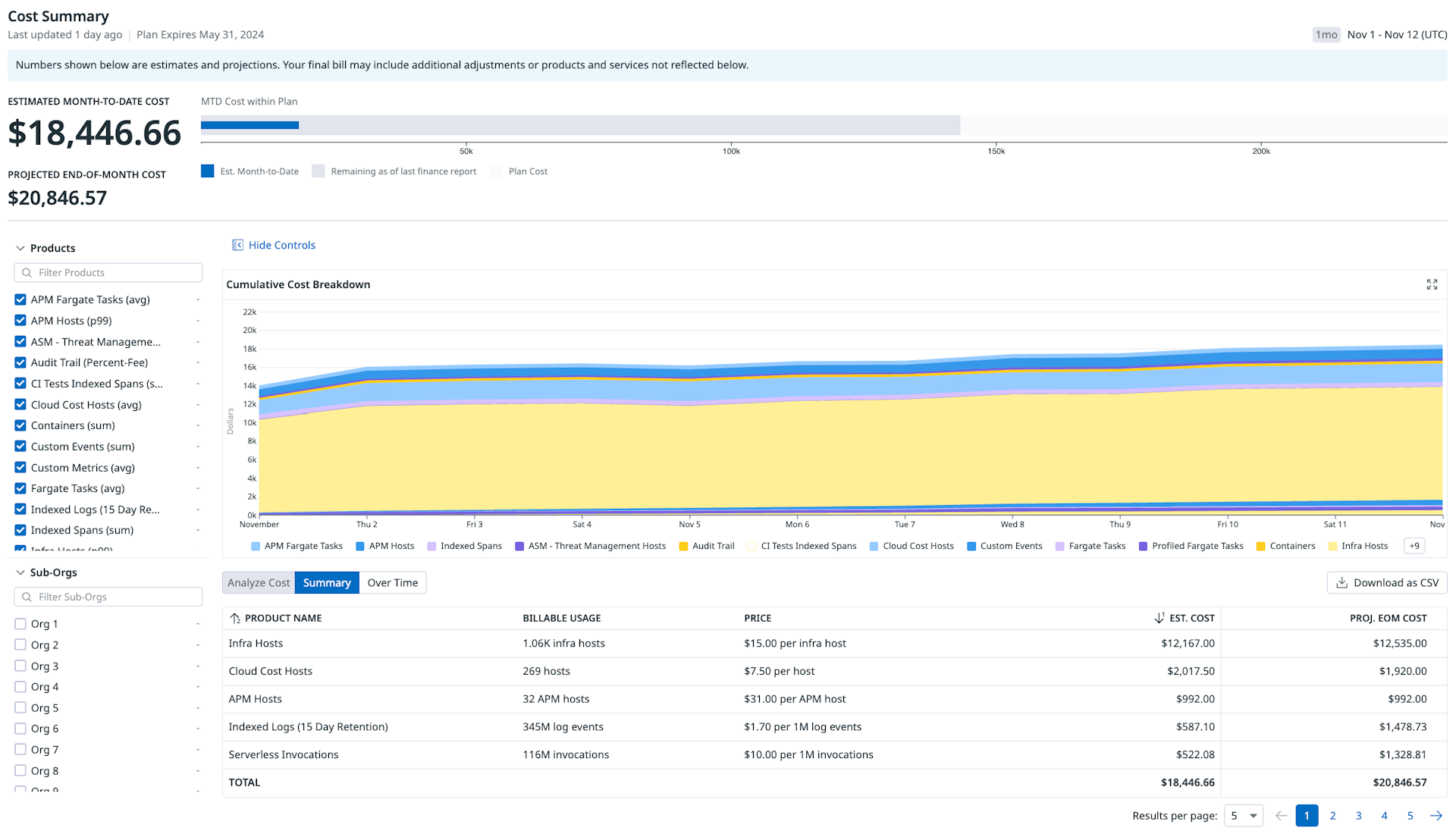
Task: Click the download icon for CSV export
Action: pos(1341,582)
